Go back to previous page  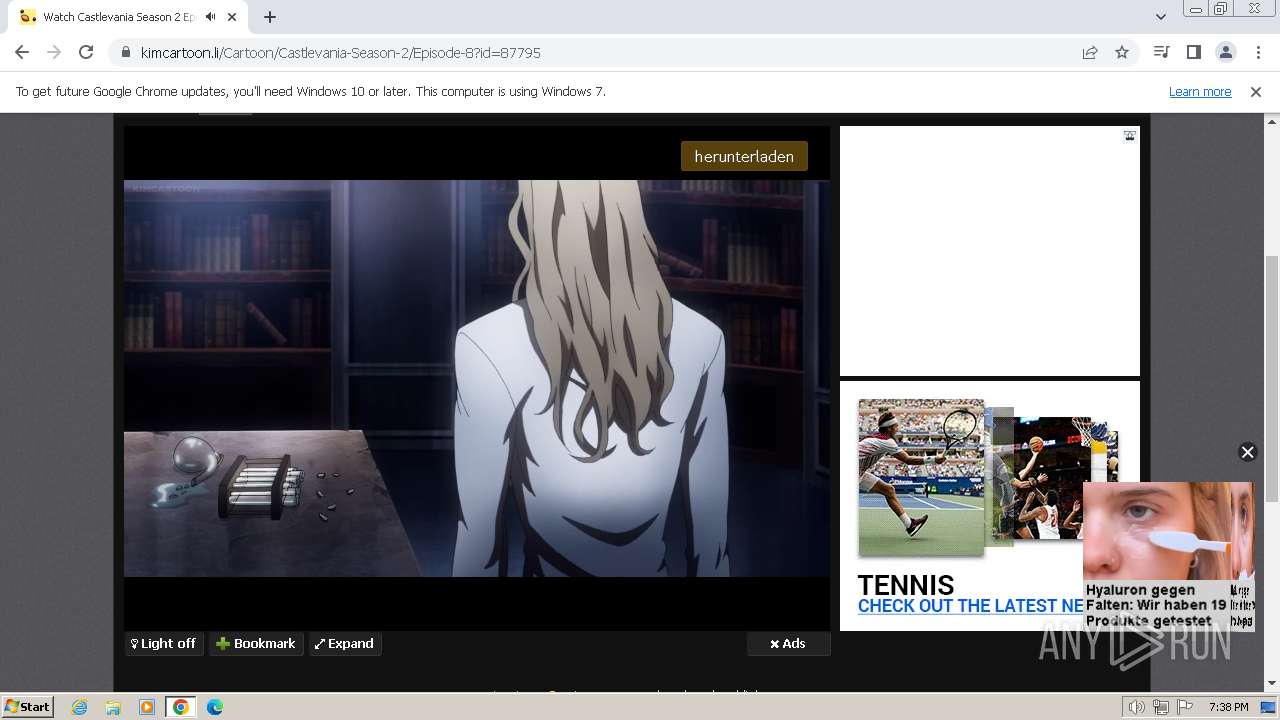point(22,52)
